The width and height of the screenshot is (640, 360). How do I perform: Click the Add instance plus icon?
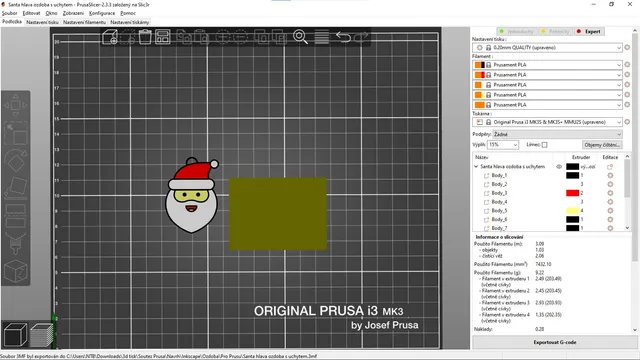point(223,37)
